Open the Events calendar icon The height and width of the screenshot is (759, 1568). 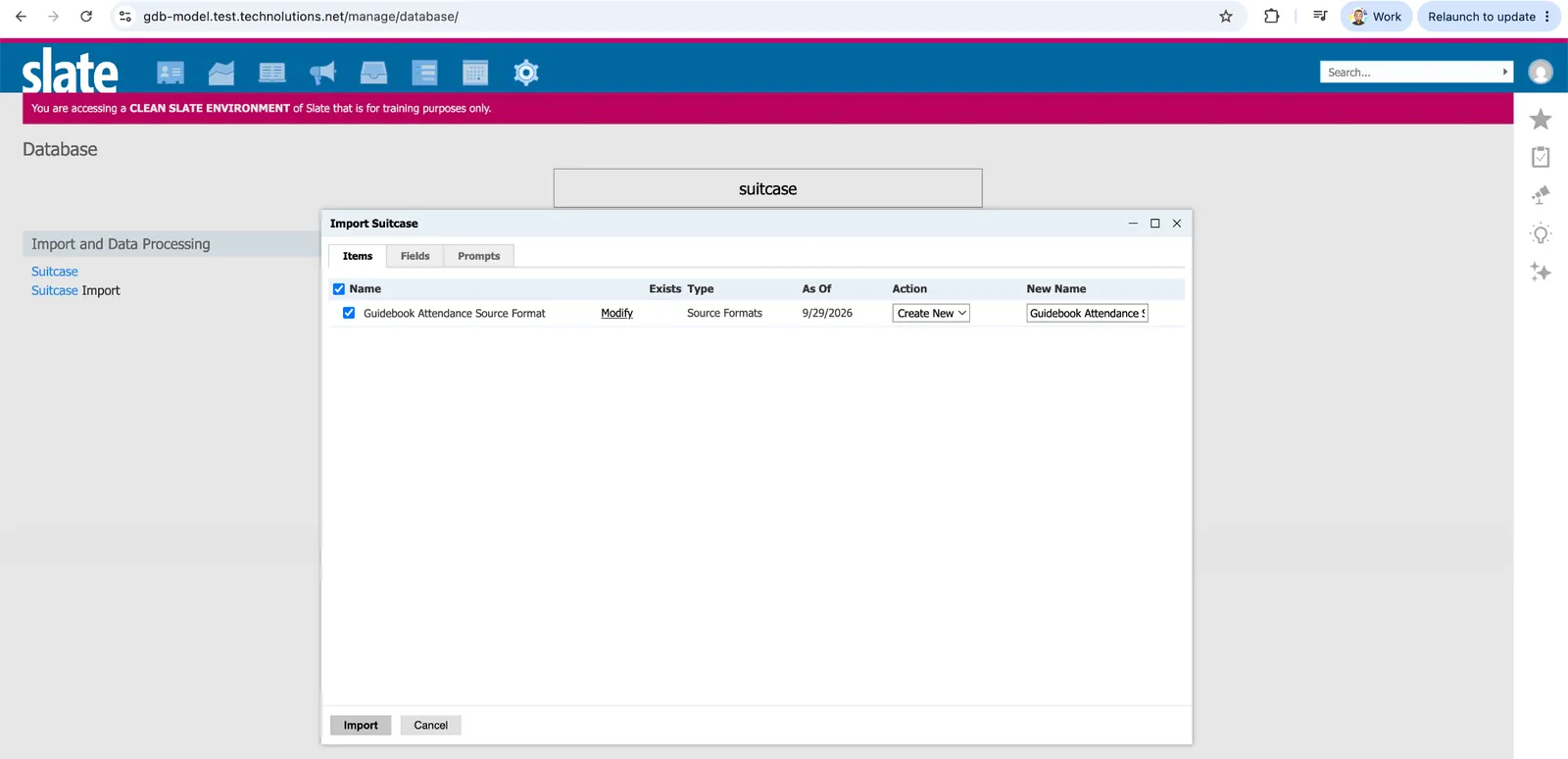tap(475, 73)
